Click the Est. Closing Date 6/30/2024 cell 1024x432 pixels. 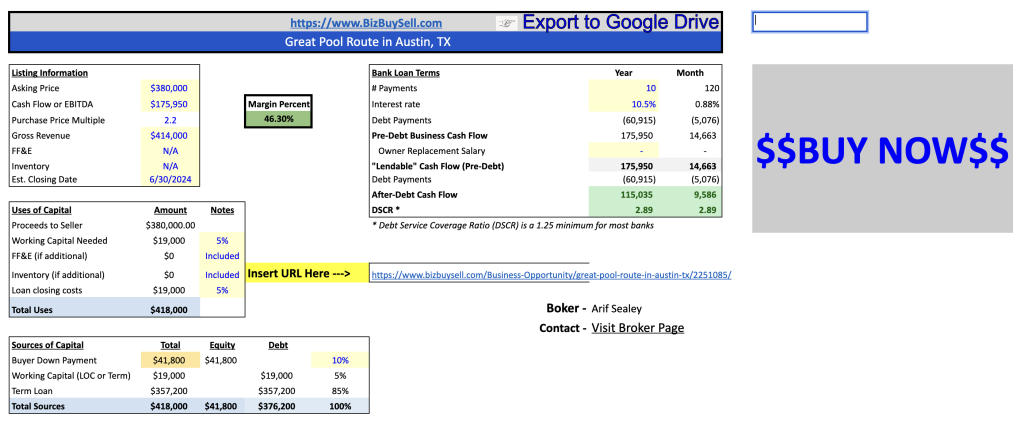pyautogui.click(x=170, y=180)
